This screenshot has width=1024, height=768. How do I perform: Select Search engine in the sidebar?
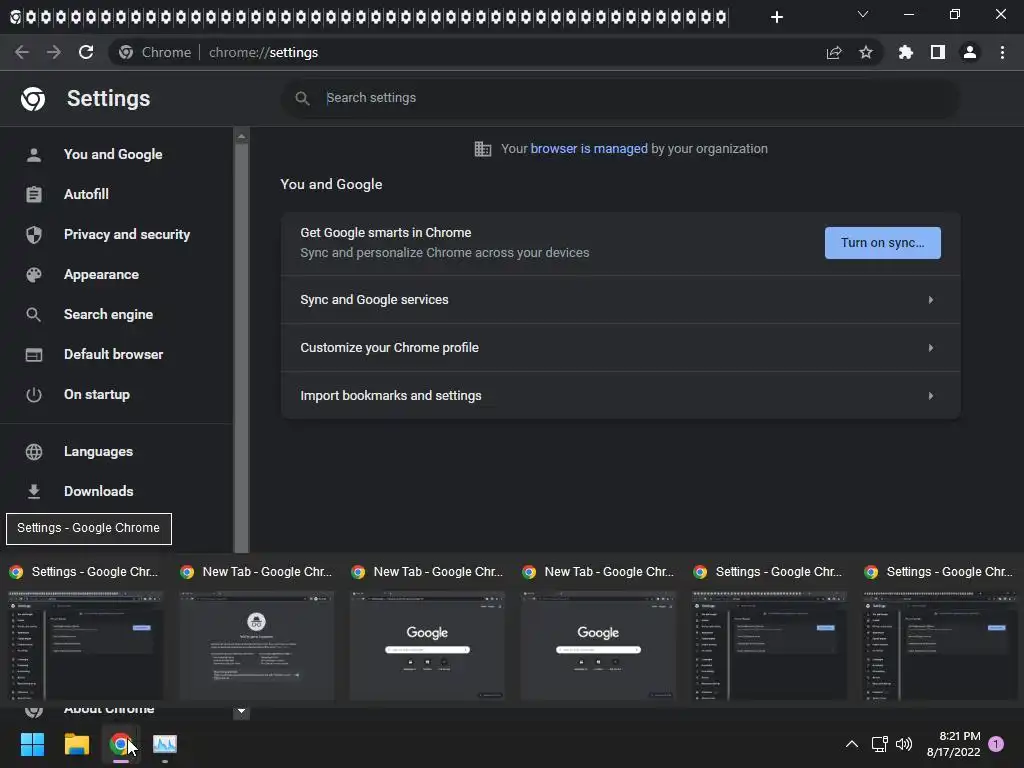point(108,314)
